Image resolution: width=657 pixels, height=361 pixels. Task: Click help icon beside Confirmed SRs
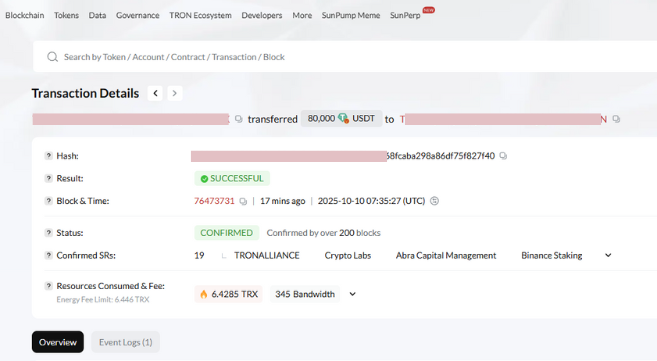(x=49, y=255)
